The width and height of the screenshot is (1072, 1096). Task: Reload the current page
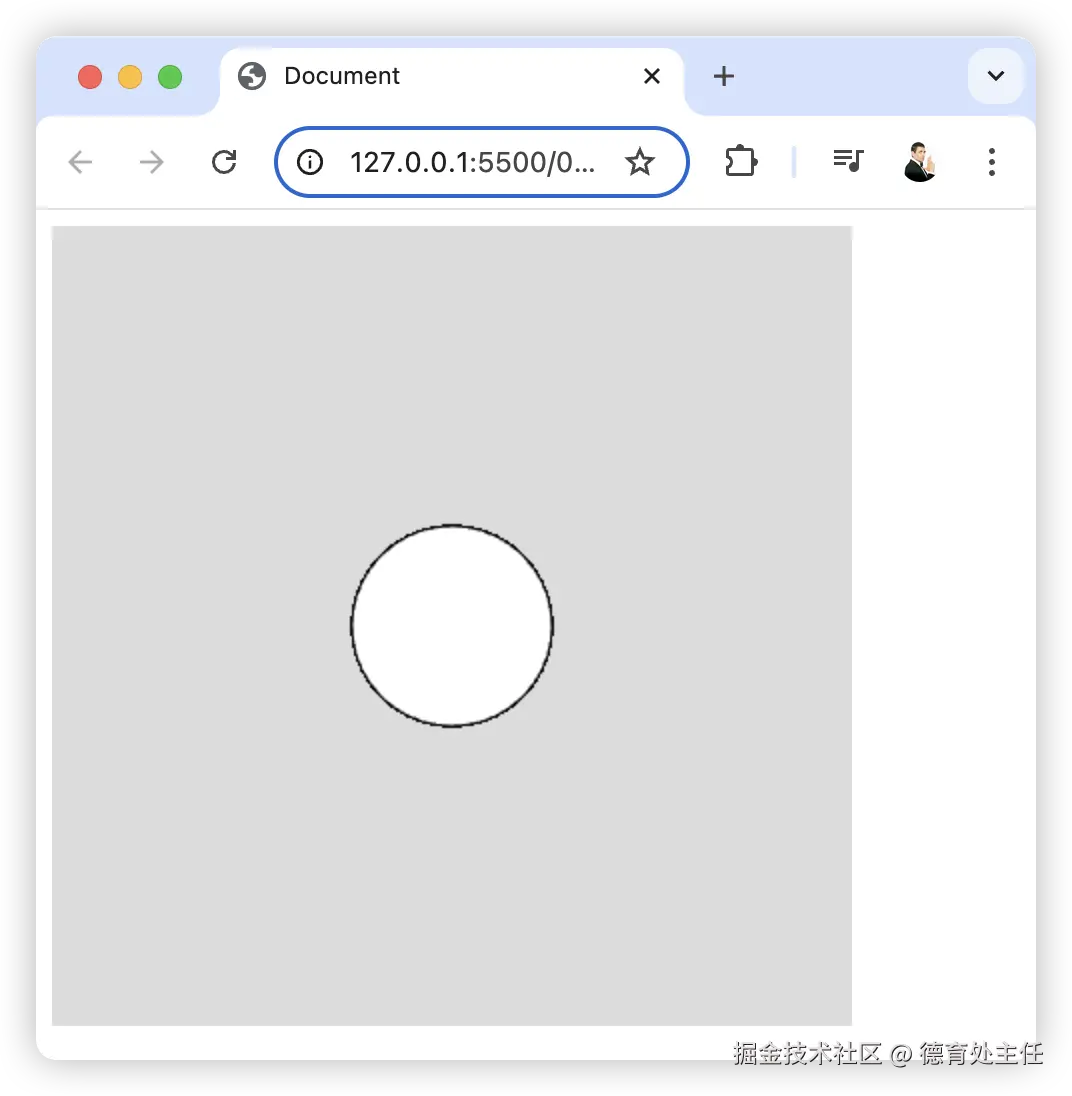coord(224,162)
